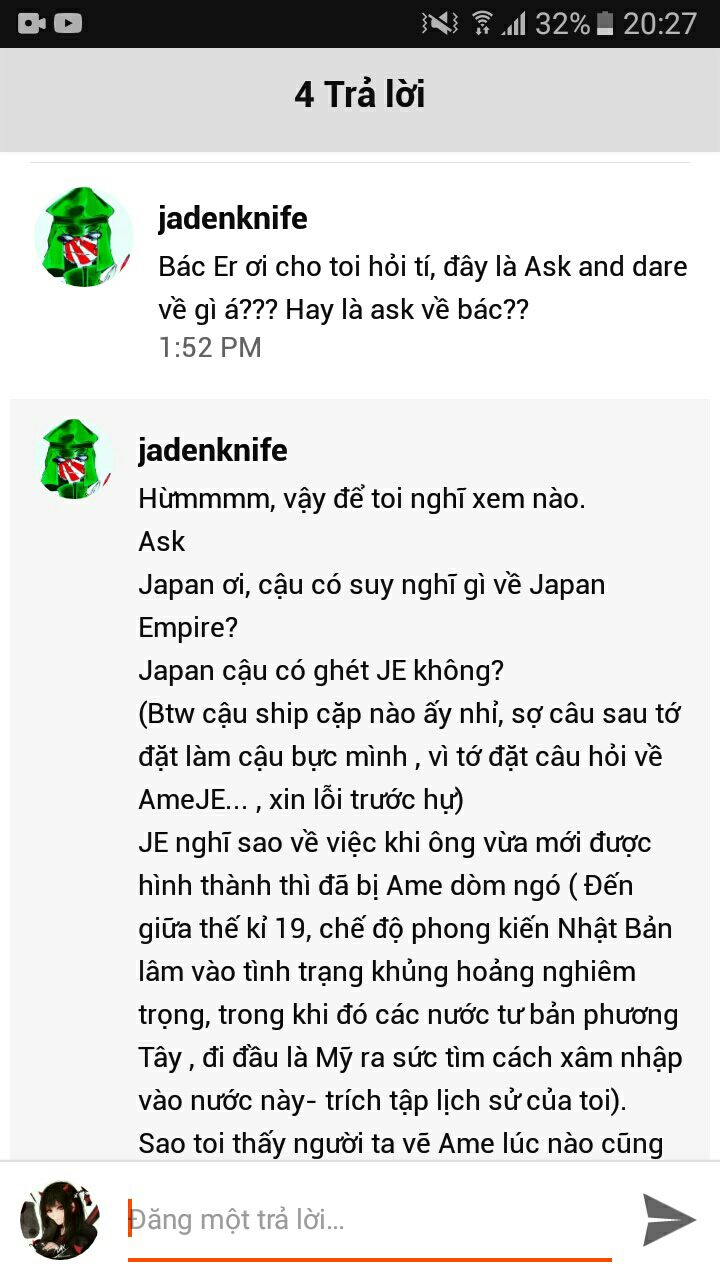720x1280 pixels.
Task: Tap the 1:52 PM comment timestamp
Action: [x=210, y=347]
